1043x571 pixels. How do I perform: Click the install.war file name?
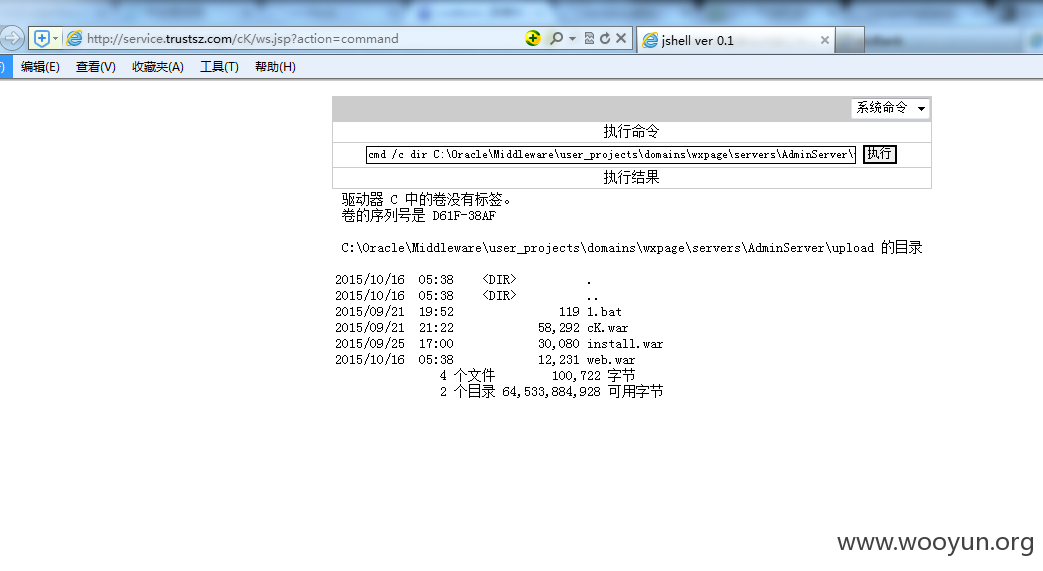(625, 343)
